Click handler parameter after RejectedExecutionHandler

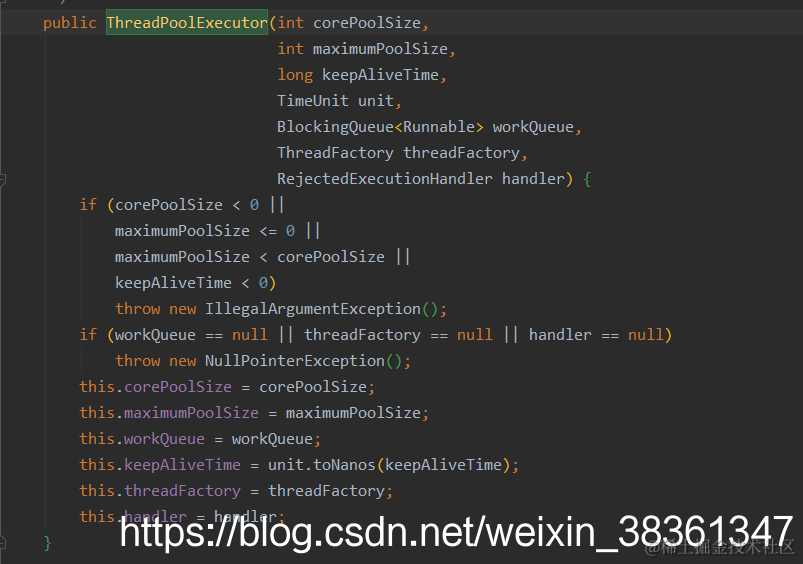(x=533, y=179)
